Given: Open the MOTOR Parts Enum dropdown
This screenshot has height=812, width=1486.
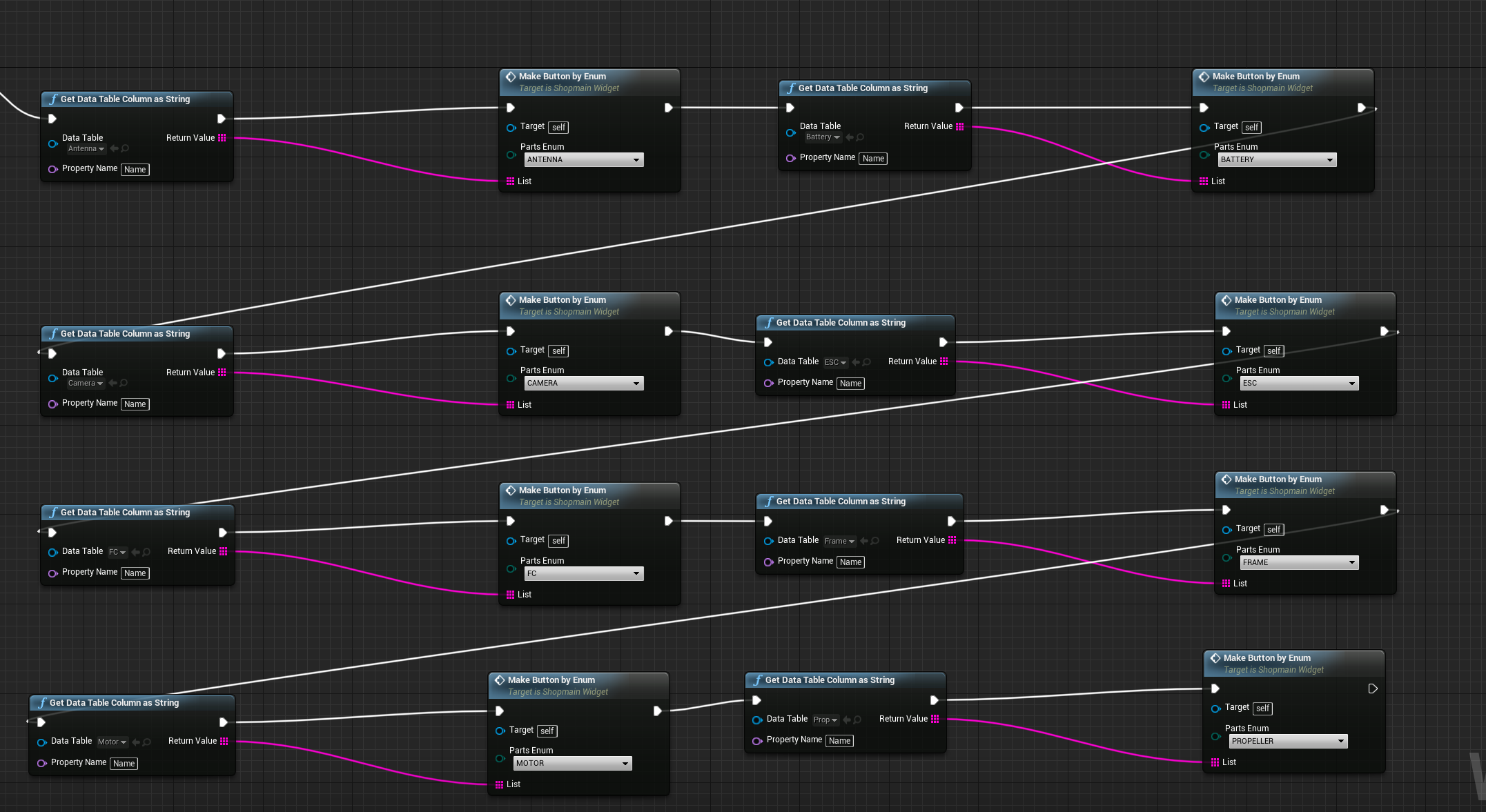Looking at the screenshot, I should click(572, 764).
